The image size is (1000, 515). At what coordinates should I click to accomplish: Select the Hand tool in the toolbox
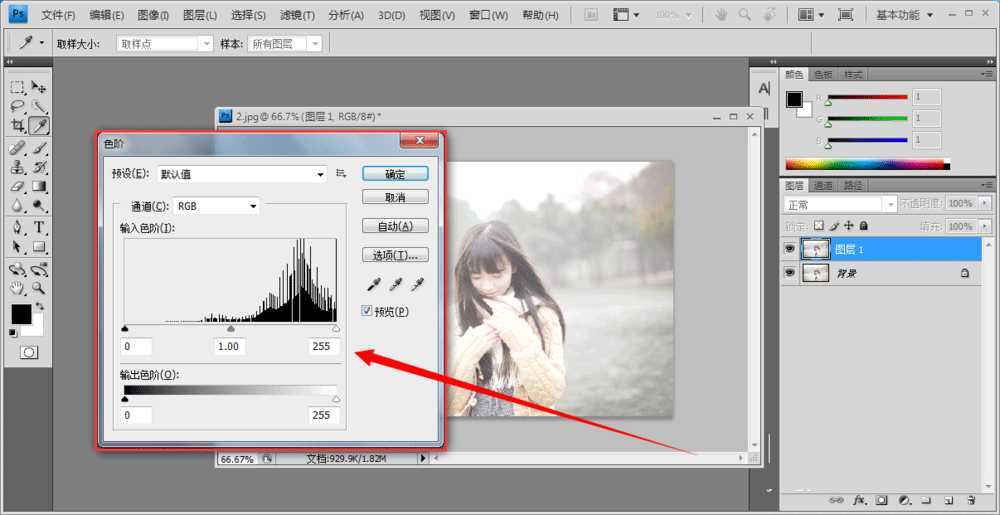click(x=18, y=288)
